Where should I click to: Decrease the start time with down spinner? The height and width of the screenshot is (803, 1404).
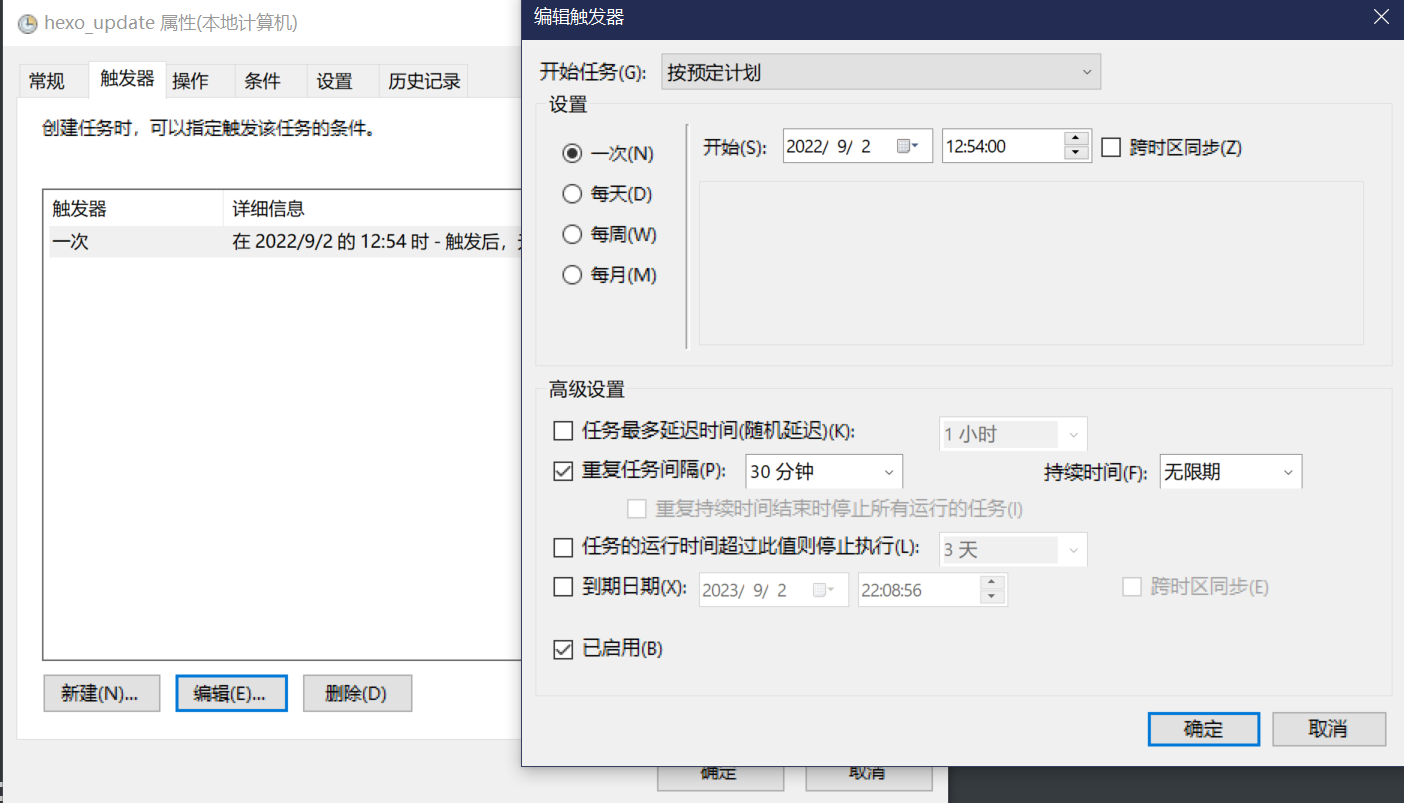click(1076, 153)
